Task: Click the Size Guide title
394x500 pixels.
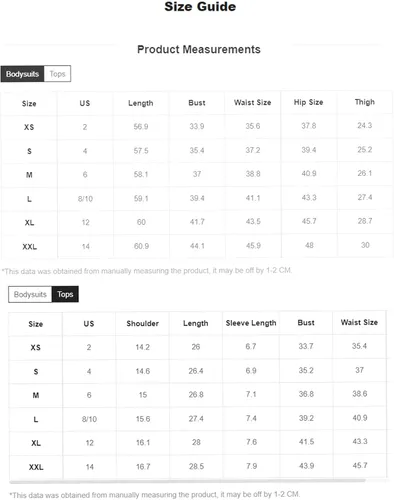Action: tap(200, 7)
